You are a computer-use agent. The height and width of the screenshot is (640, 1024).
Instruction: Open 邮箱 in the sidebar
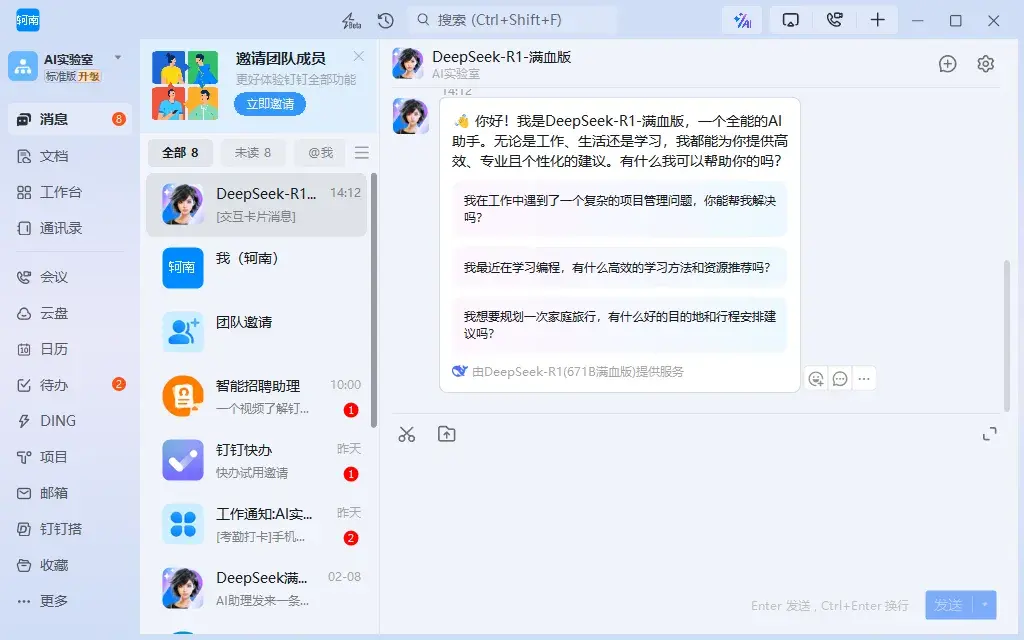[70, 493]
